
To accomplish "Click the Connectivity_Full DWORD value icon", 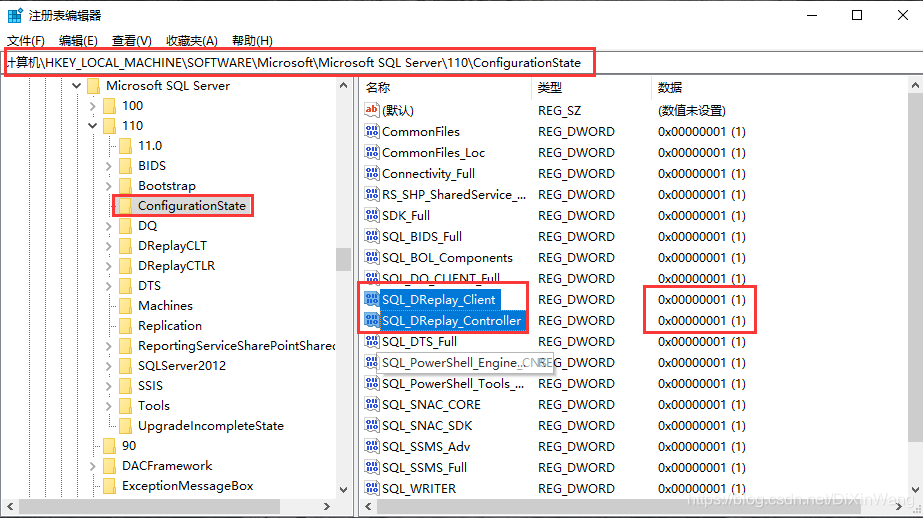I will click(371, 174).
